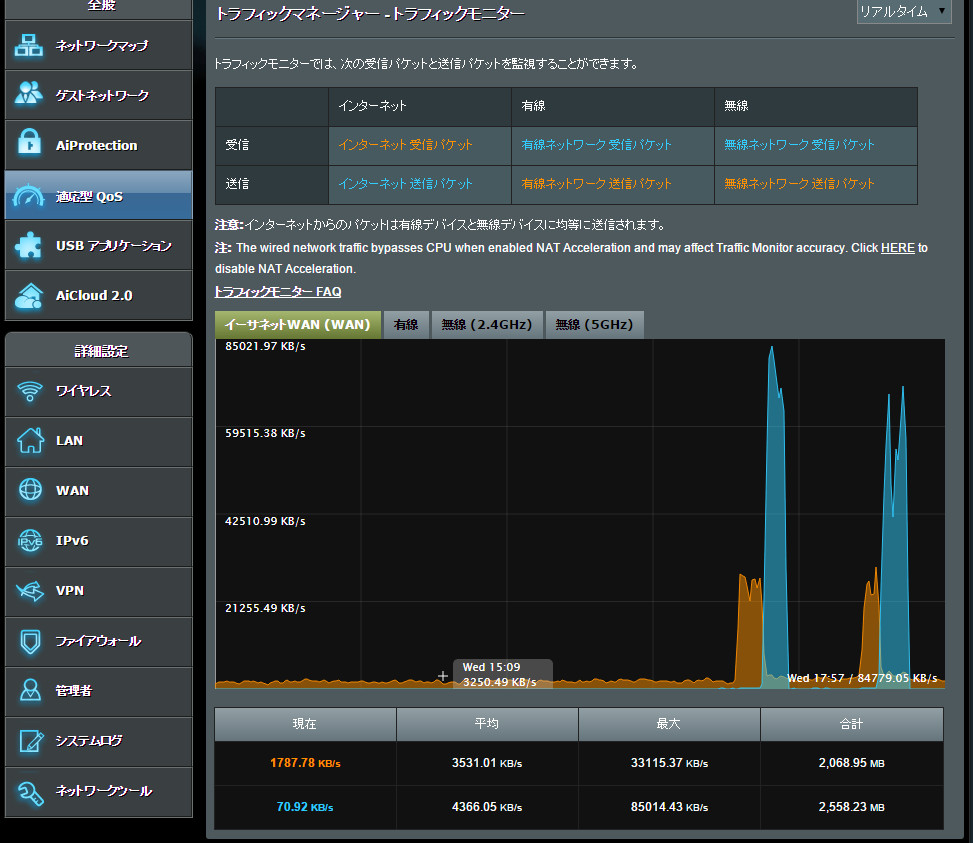Click the AiCloud 2.0 cloud icon
Viewport: 973px width, 843px height.
click(x=29, y=295)
